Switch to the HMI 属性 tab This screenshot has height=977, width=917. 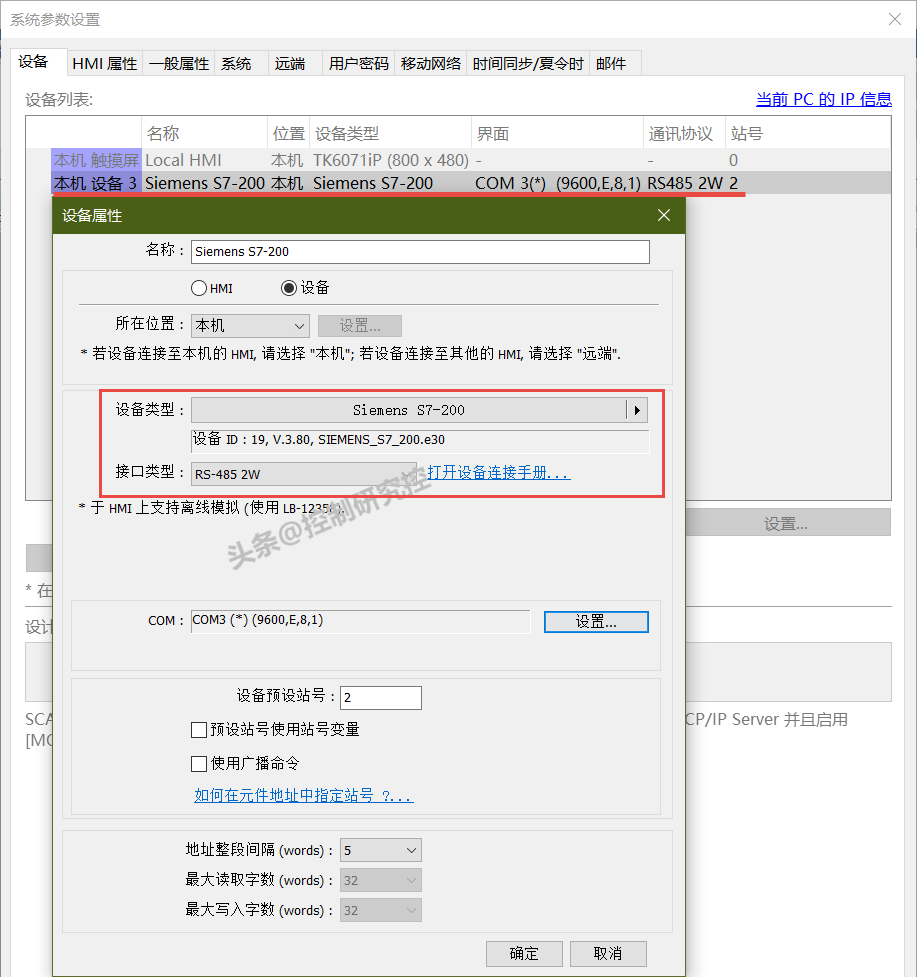[104, 63]
